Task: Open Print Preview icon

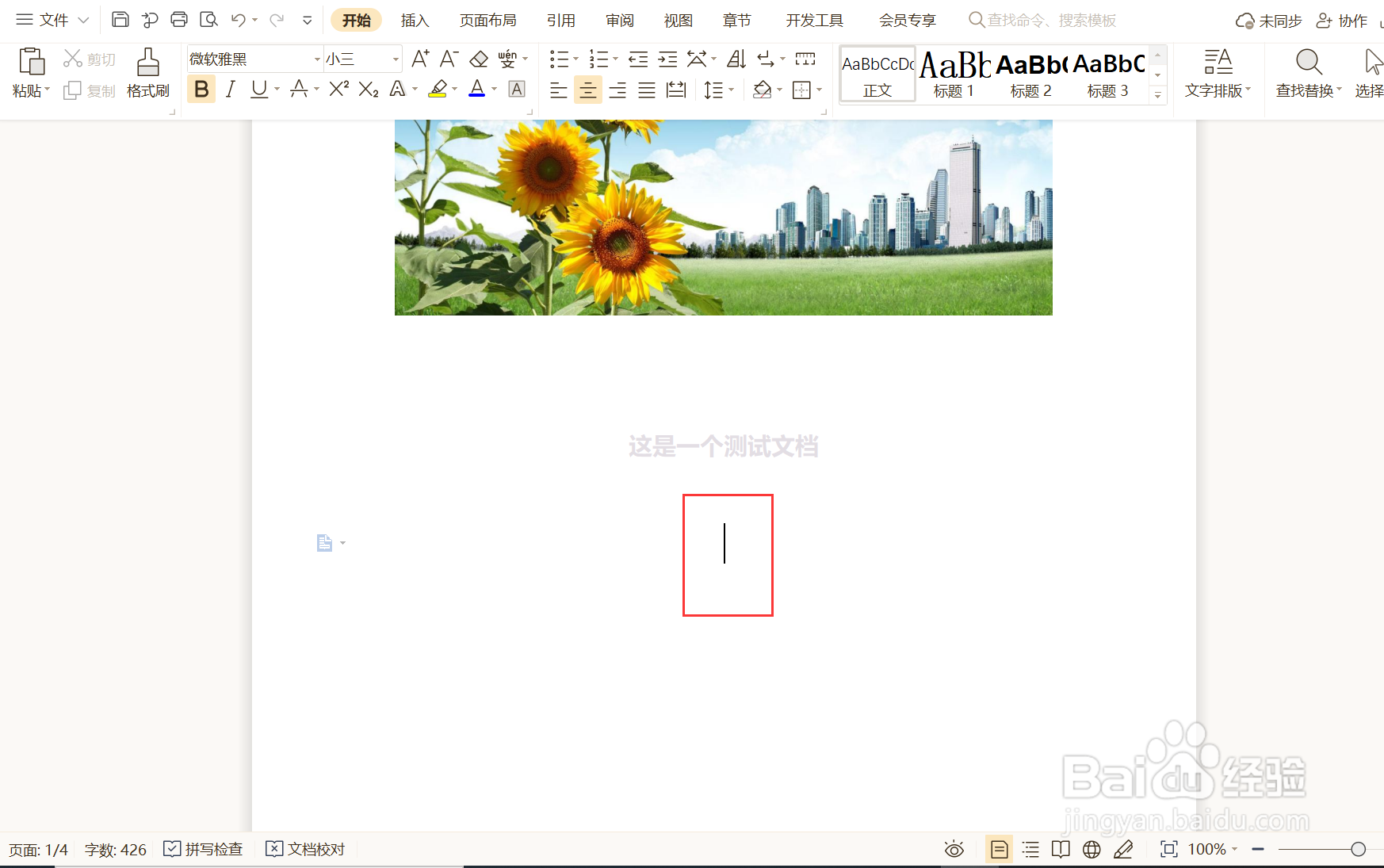Action: pyautogui.click(x=208, y=20)
